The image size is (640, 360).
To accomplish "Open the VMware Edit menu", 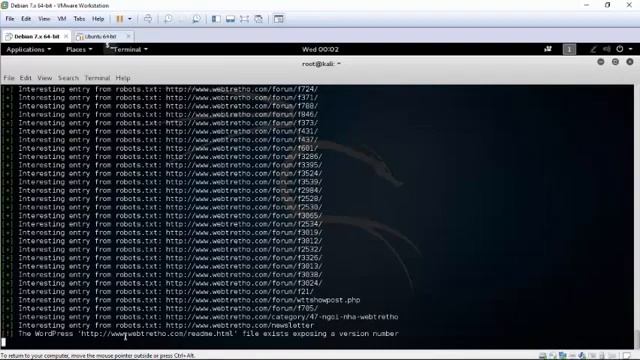I will coord(26,19).
